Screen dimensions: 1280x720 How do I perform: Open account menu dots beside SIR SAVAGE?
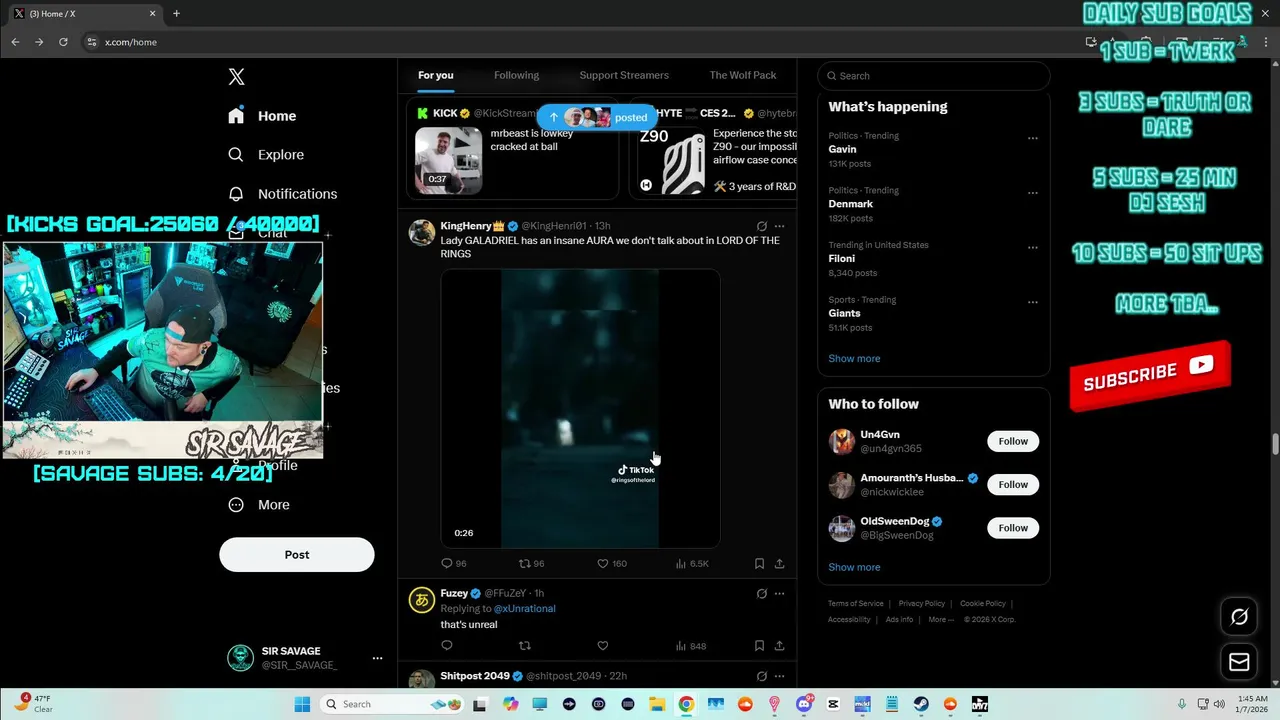[x=377, y=658]
